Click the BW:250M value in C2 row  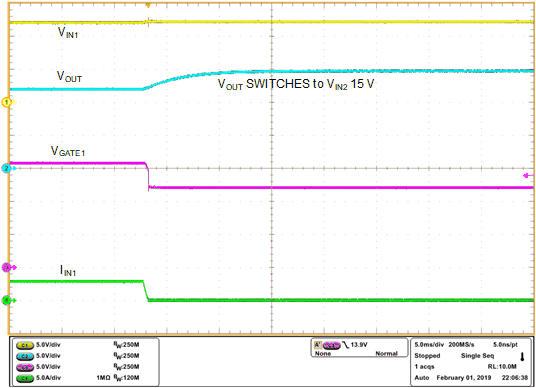coord(126,357)
